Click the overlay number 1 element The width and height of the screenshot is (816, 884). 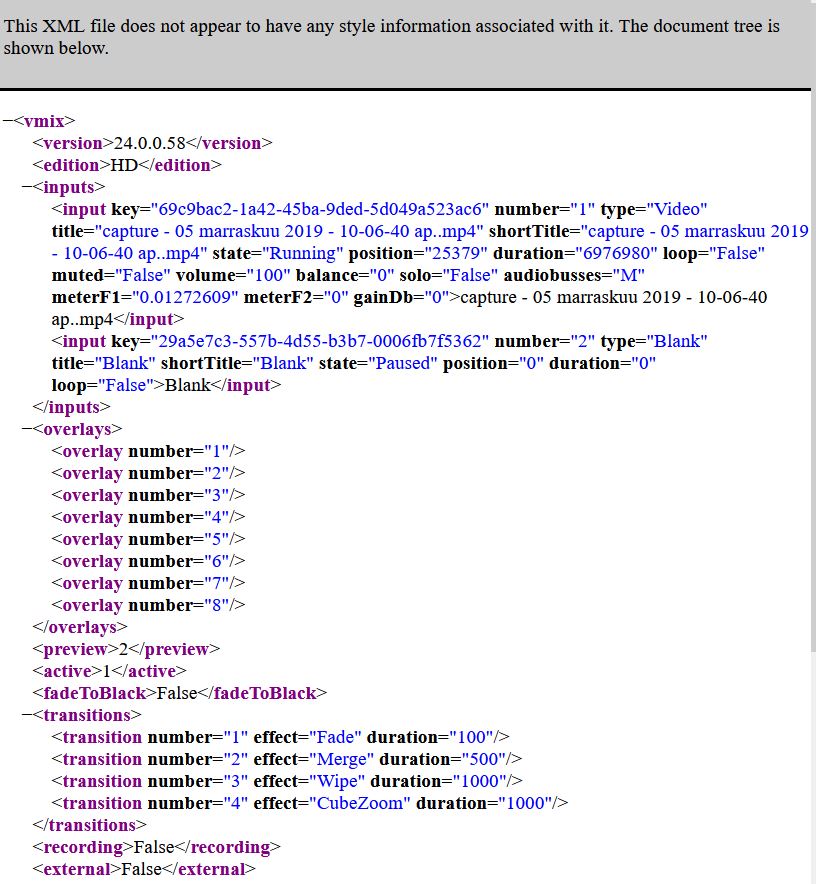coord(148,451)
